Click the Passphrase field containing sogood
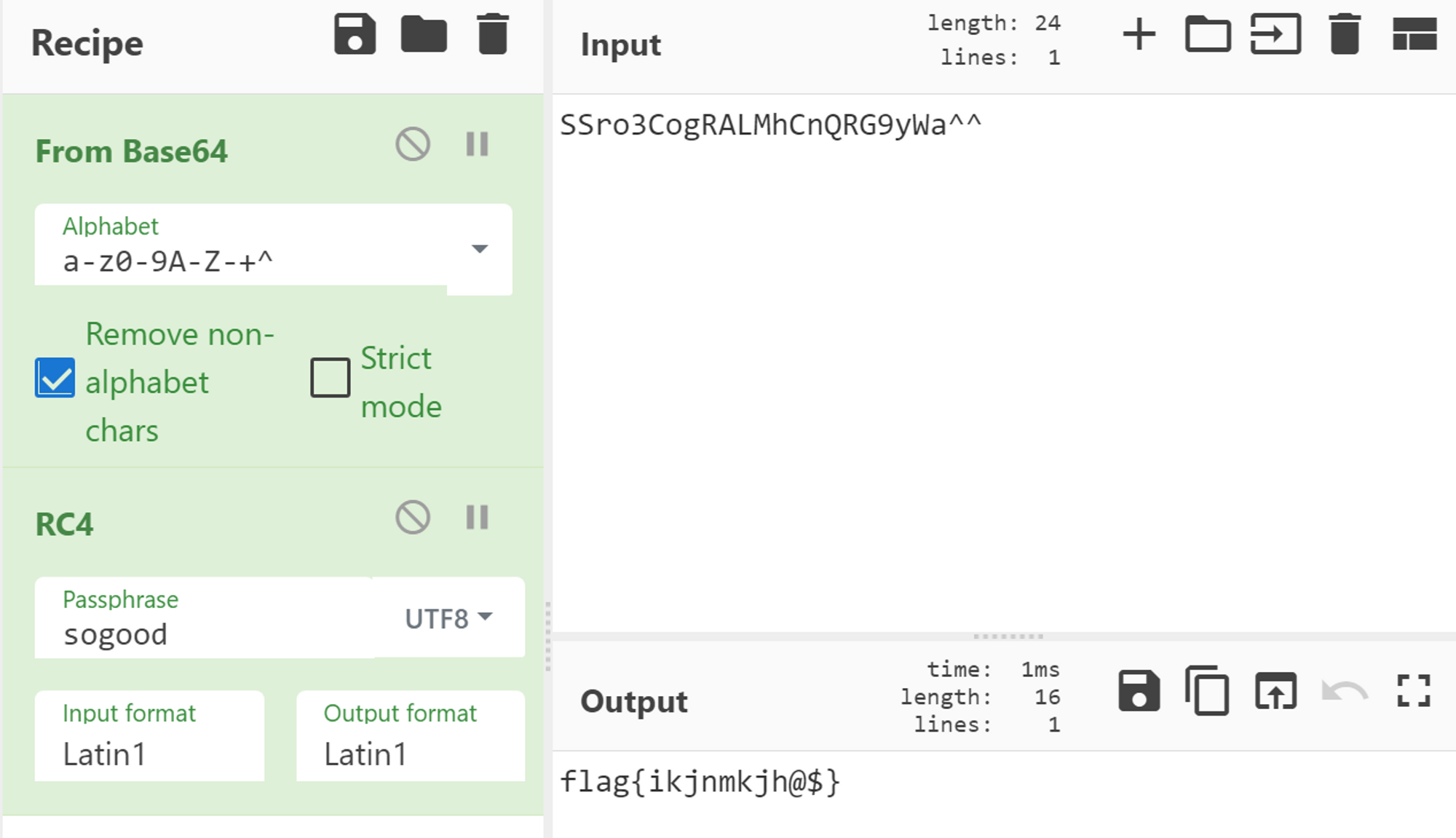Viewport: 1456px width, 838px height. (204, 633)
